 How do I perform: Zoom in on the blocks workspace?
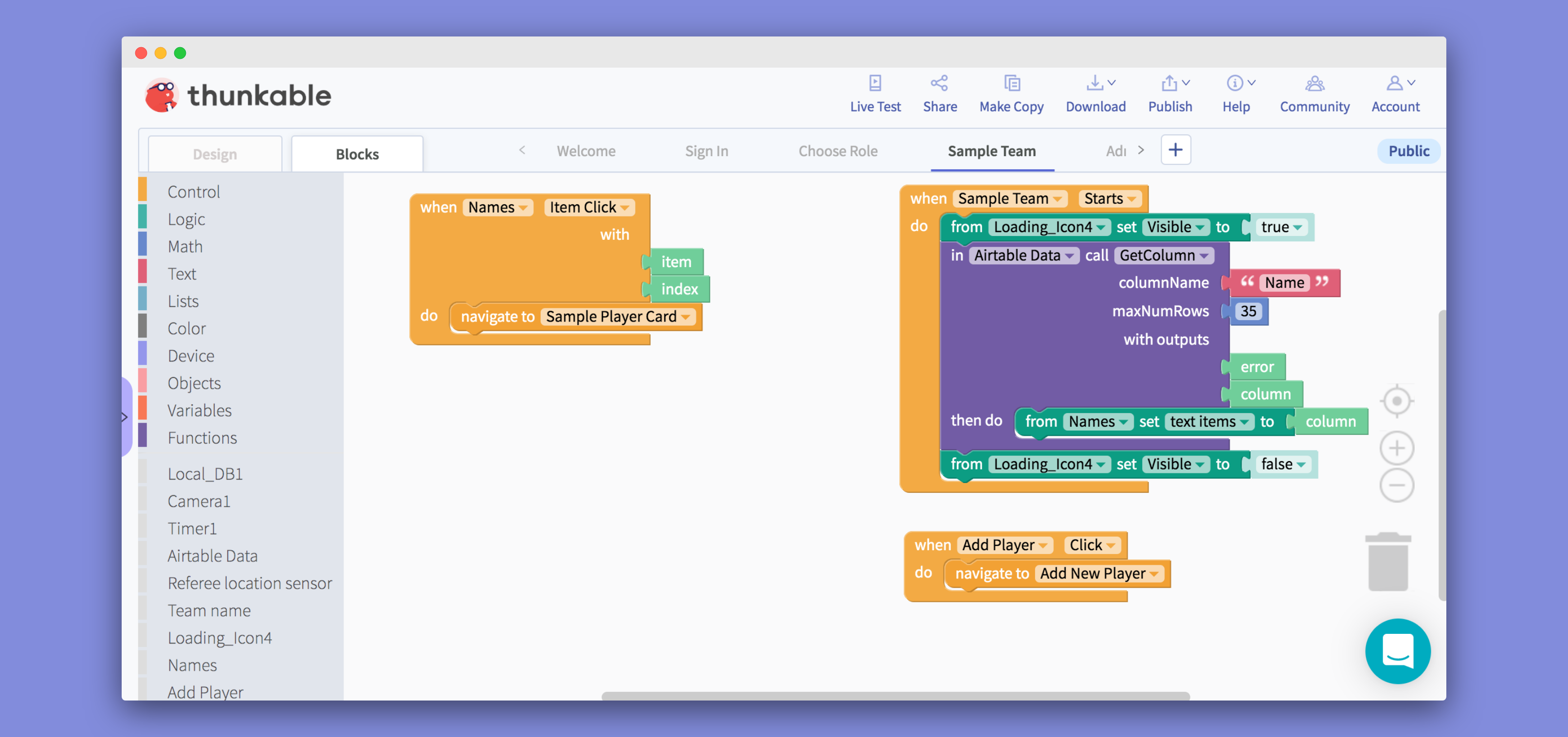tap(1396, 449)
